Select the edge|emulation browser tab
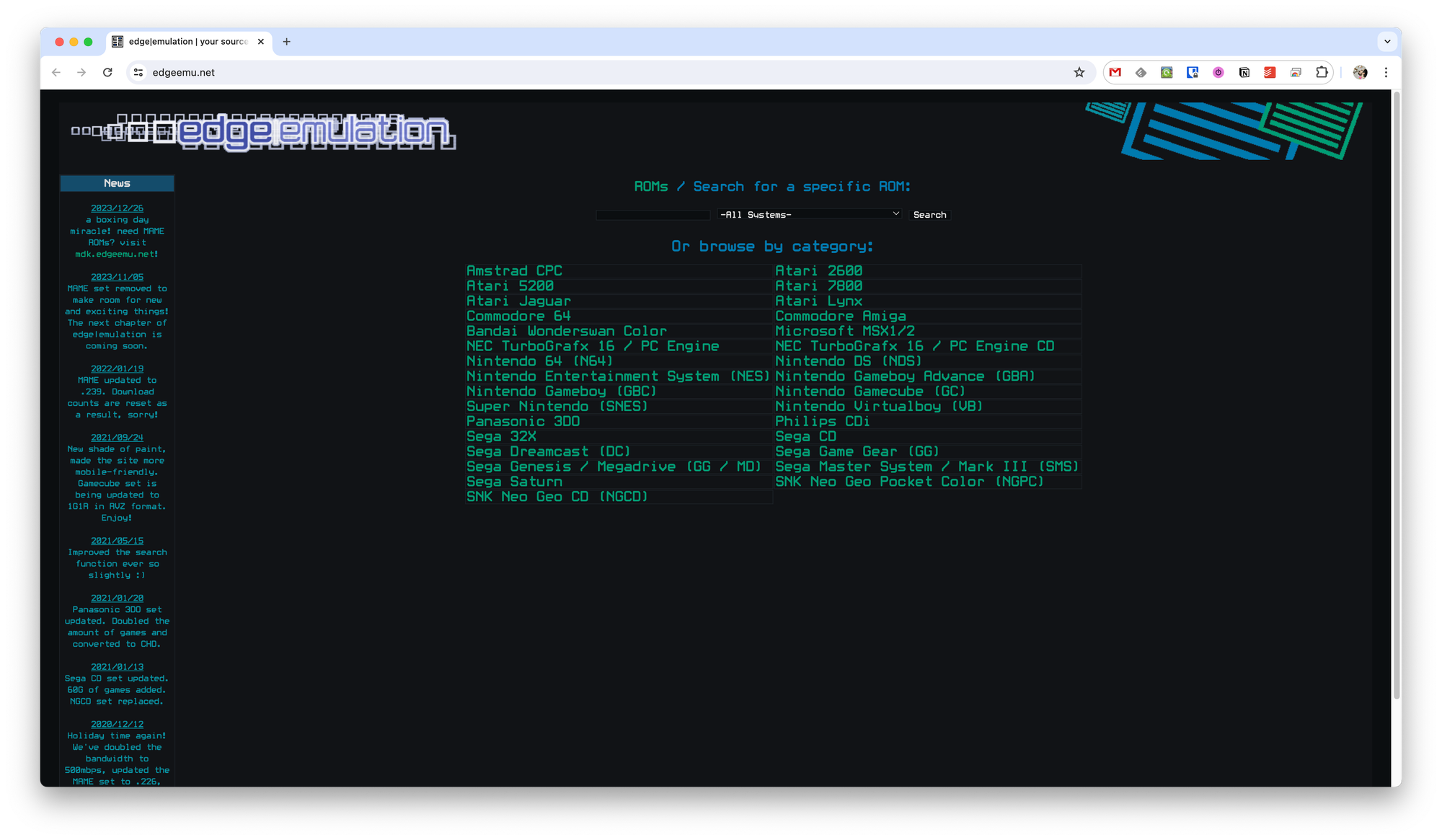This screenshot has width=1442, height=840. pyautogui.click(x=187, y=42)
